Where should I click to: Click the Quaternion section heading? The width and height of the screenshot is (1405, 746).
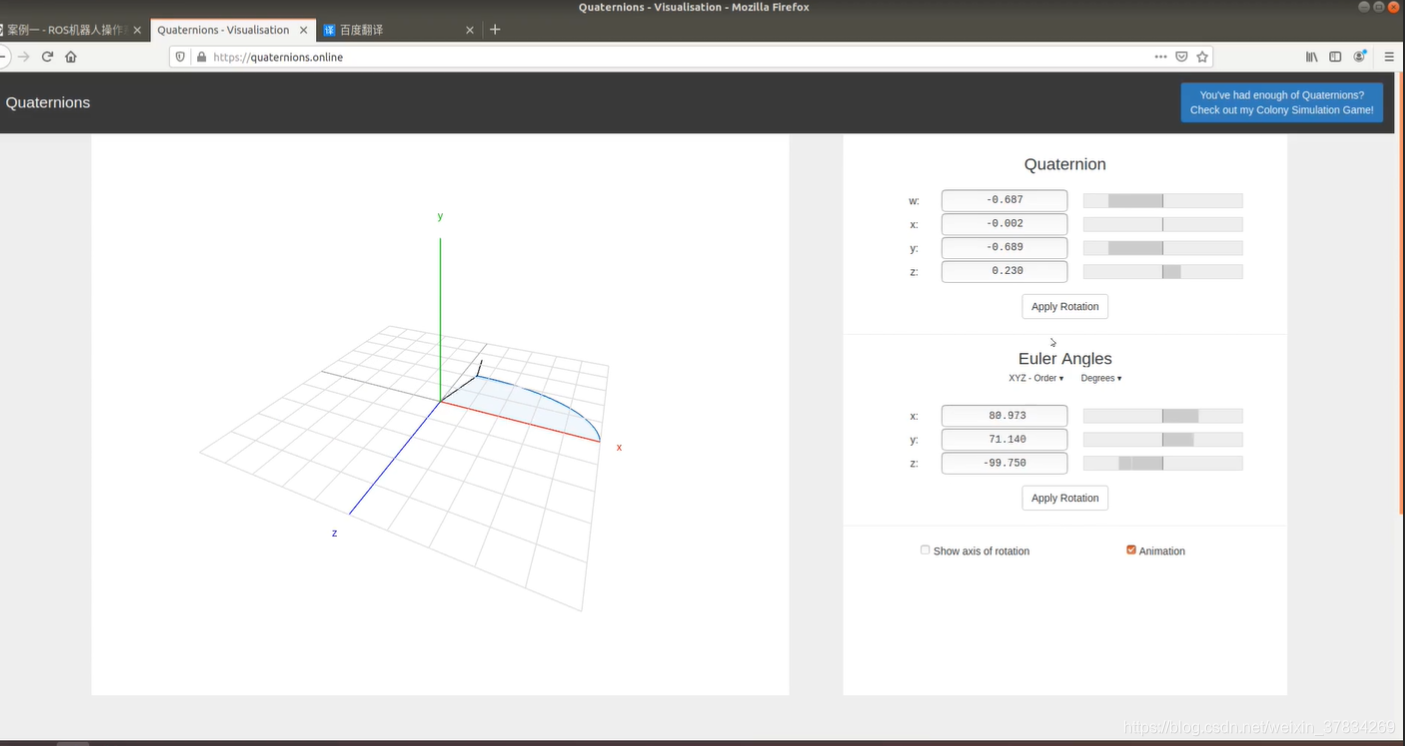tap(1065, 164)
